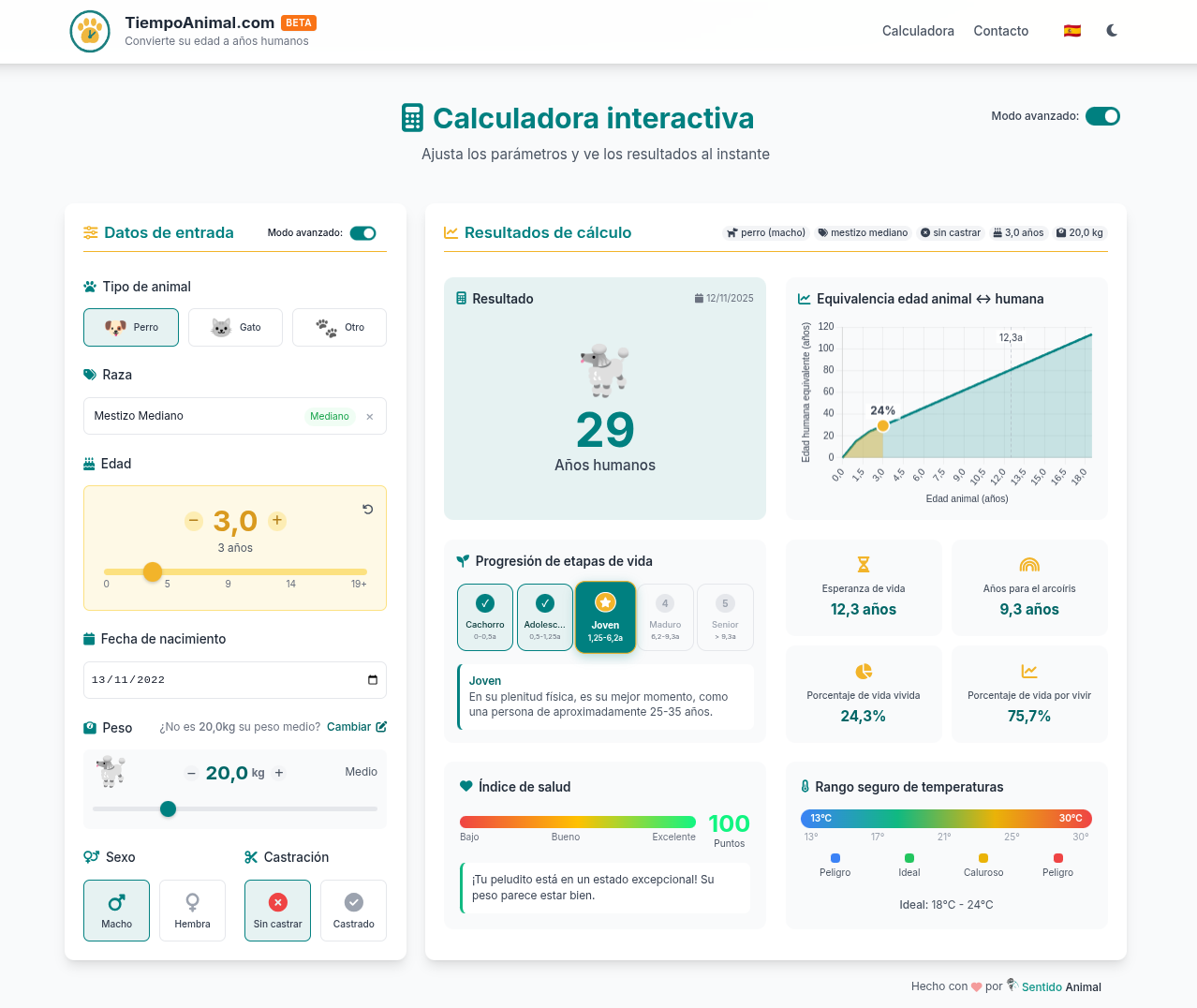1197x1008 pixels.
Task: Increase the age with the plus button
Action: (277, 521)
